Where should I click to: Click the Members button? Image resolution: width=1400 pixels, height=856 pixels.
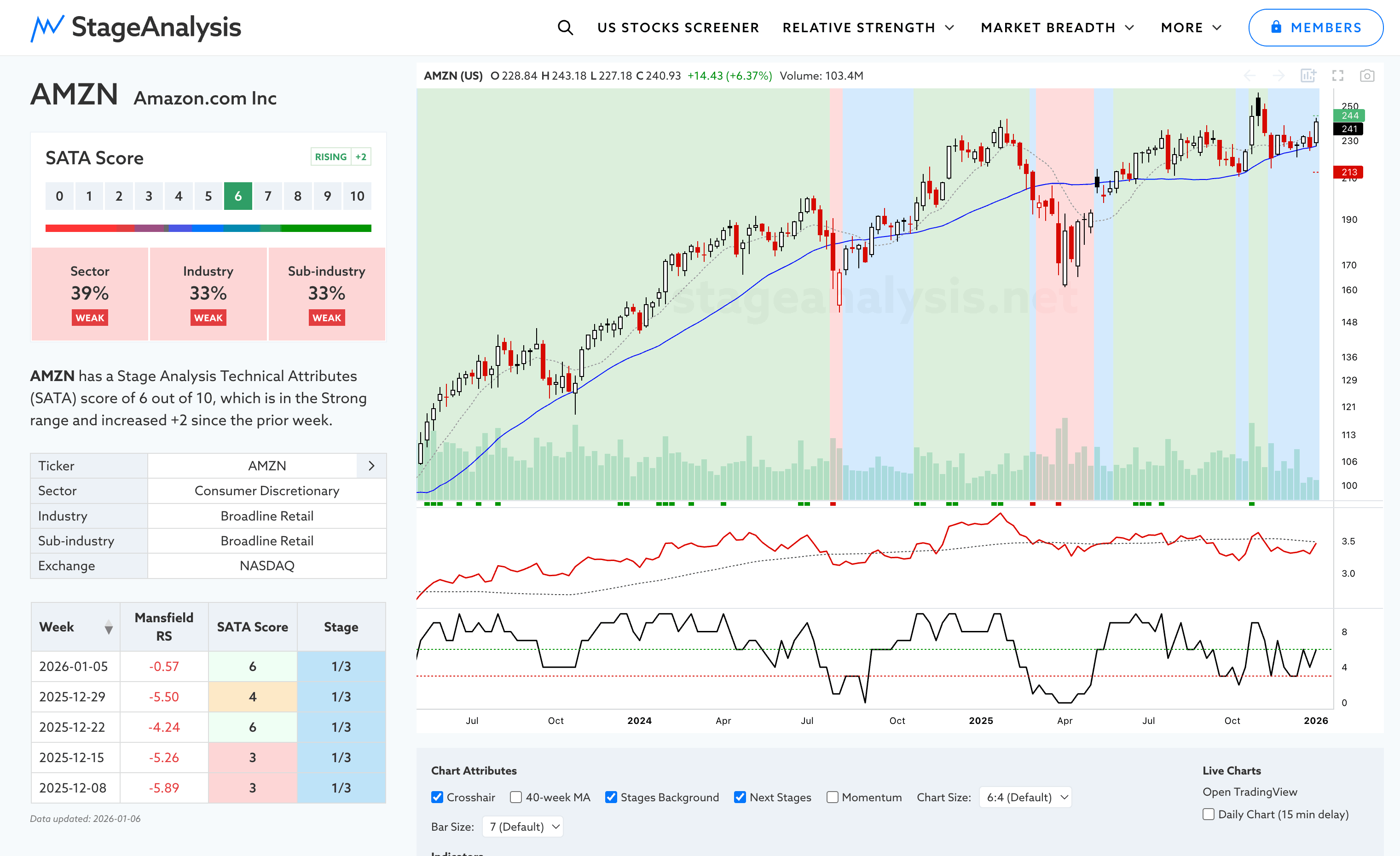(x=1315, y=27)
